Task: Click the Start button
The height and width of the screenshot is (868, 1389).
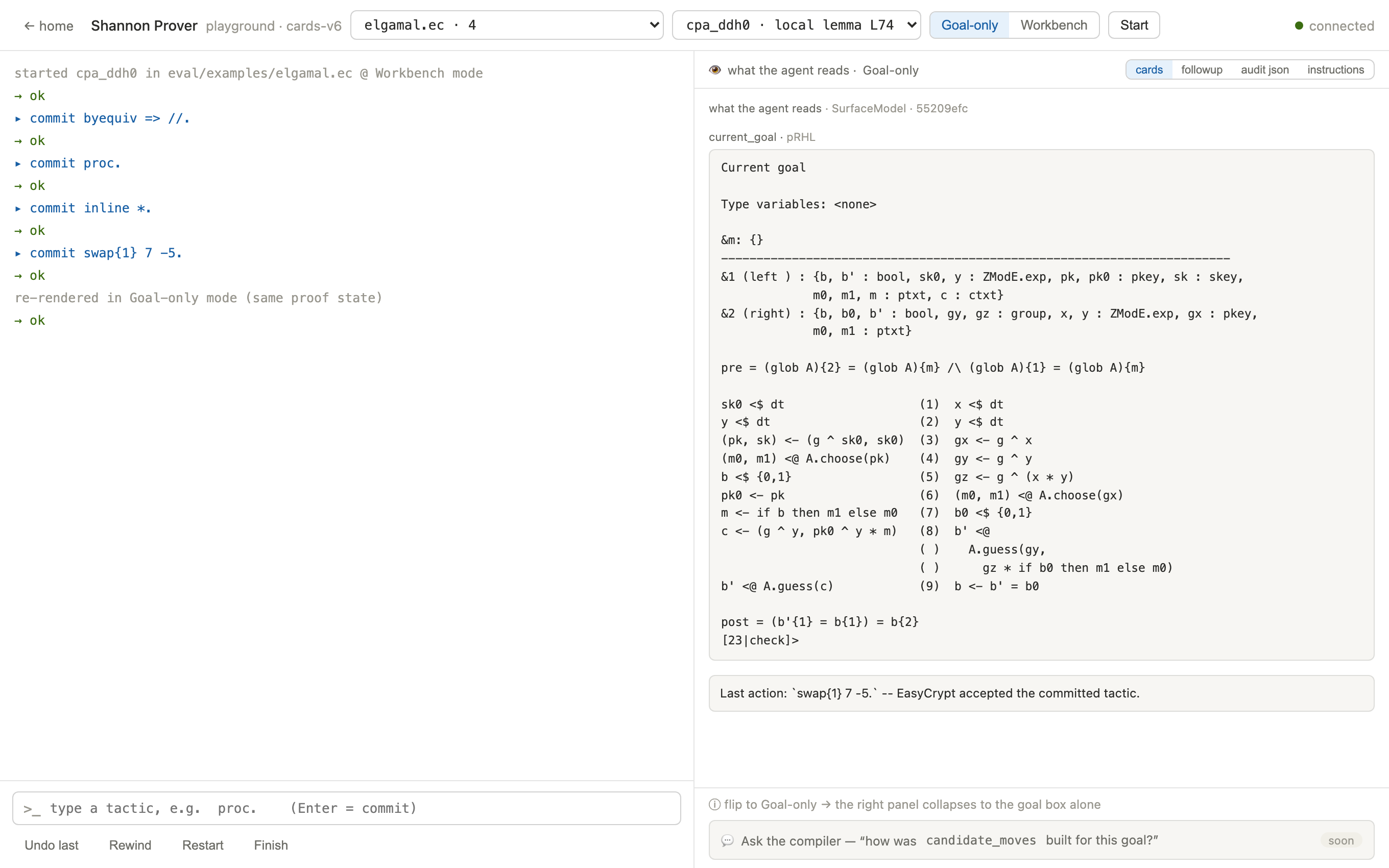Action: pos(1134,25)
